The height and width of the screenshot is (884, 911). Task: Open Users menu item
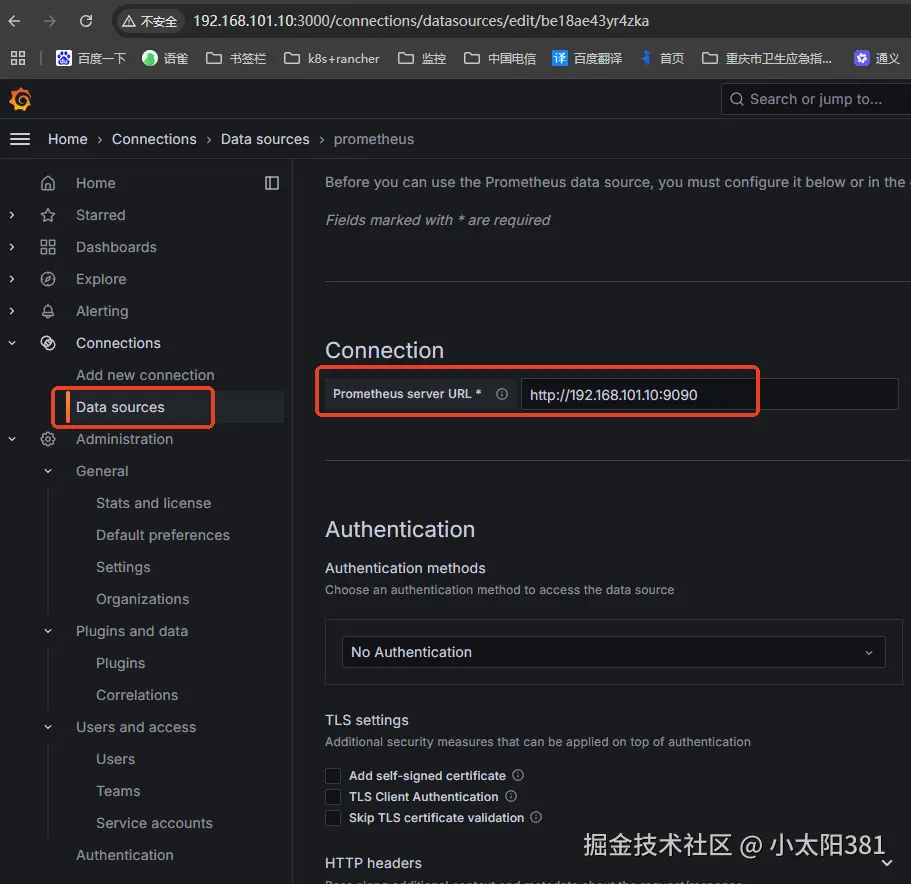click(116, 759)
